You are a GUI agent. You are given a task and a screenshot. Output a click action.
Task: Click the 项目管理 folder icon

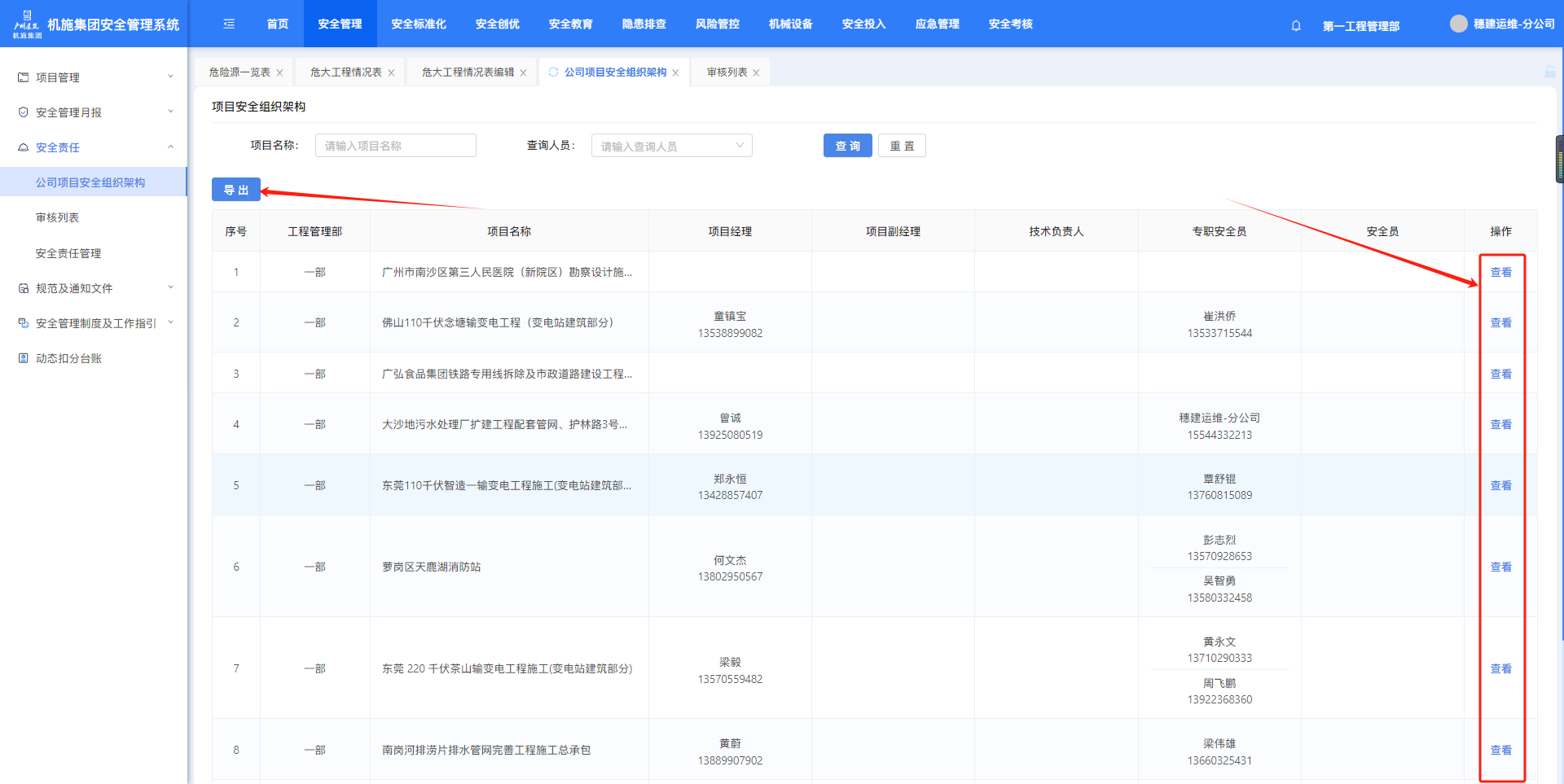[x=24, y=77]
